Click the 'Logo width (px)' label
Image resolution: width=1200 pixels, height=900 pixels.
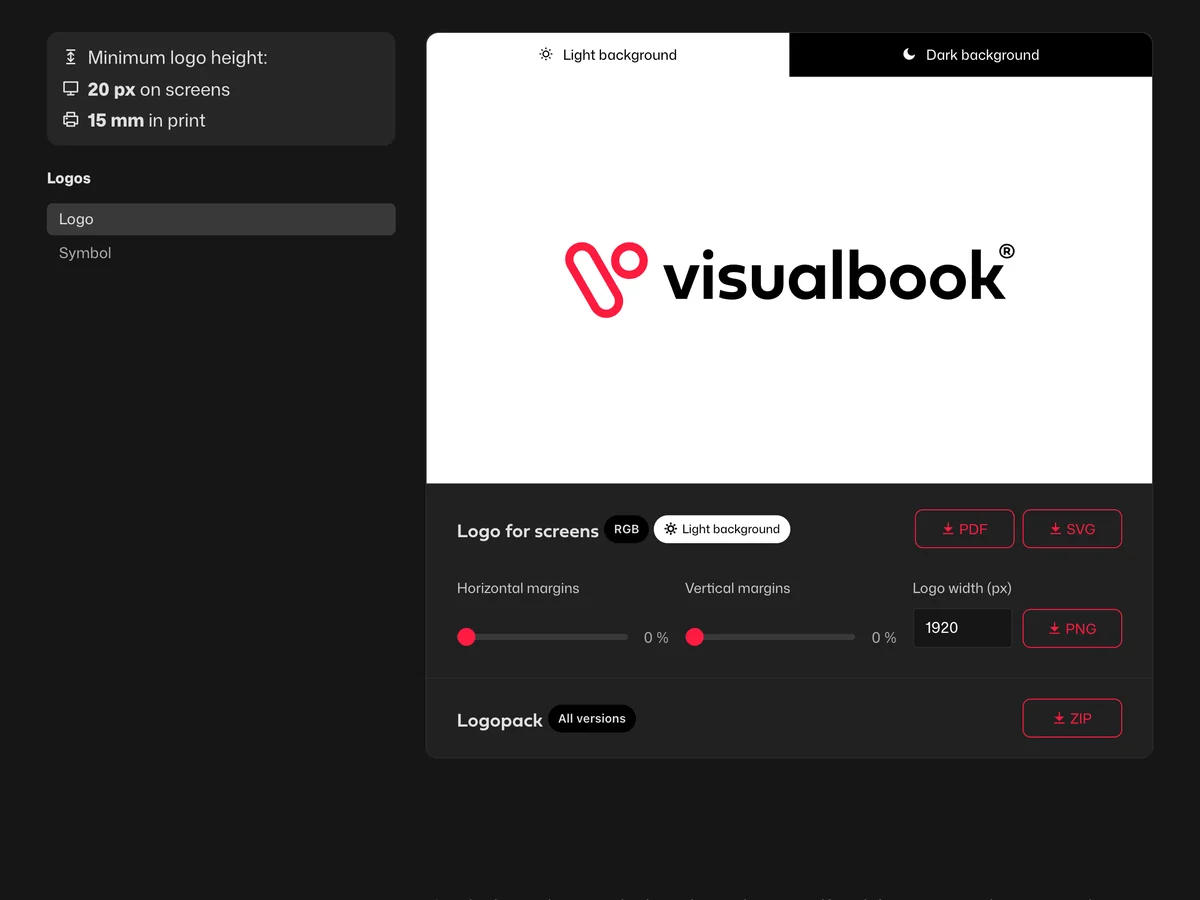[962, 588]
